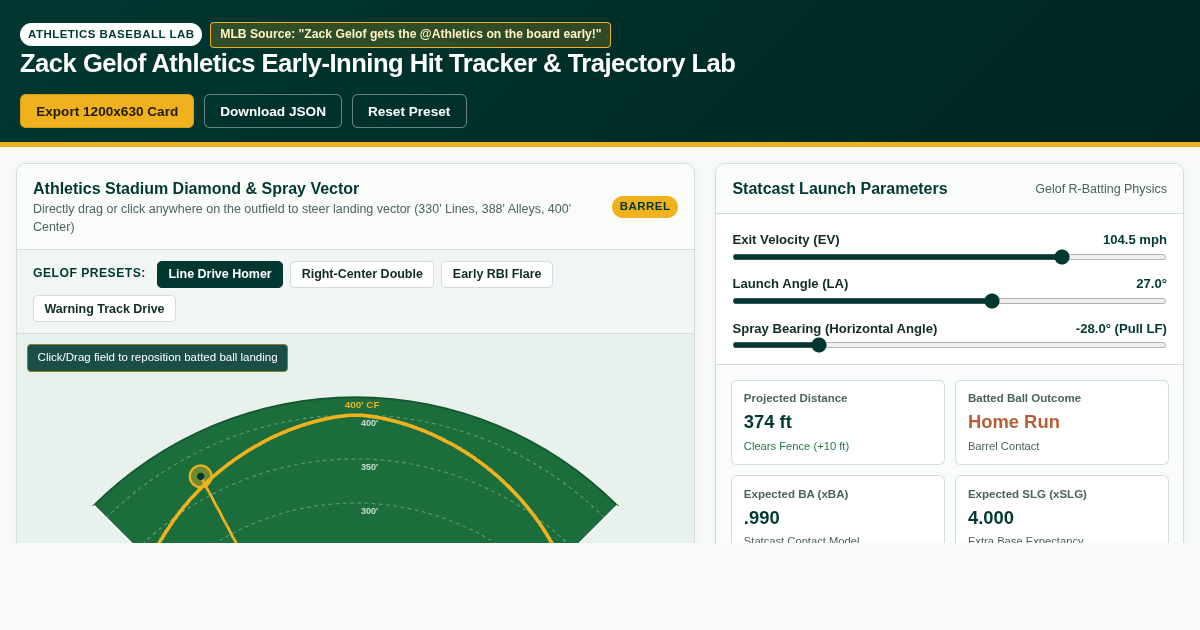Click the GELOF PRESETS label
1200x630 pixels.
pyautogui.click(x=89, y=273)
